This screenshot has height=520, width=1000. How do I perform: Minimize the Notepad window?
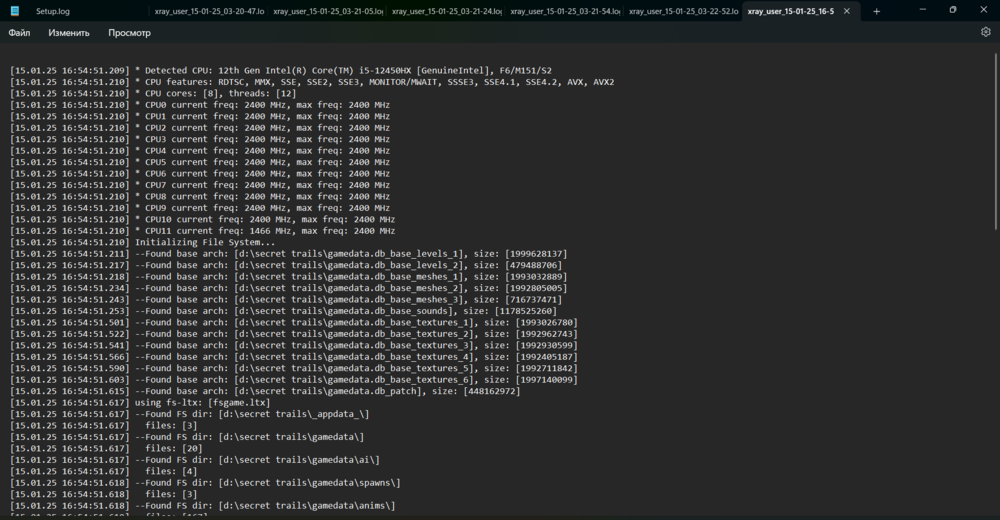[x=923, y=10]
